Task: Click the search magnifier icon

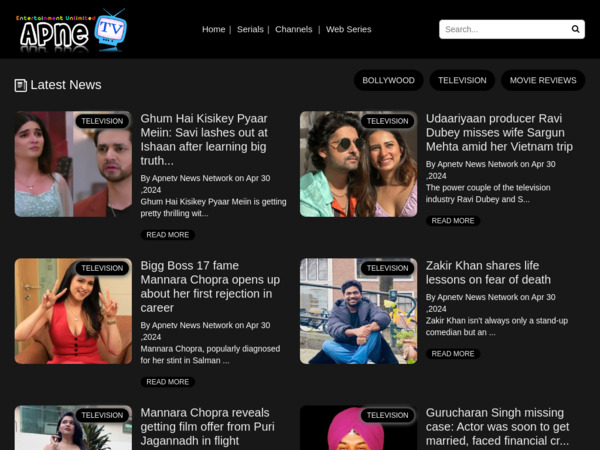Action: (575, 29)
